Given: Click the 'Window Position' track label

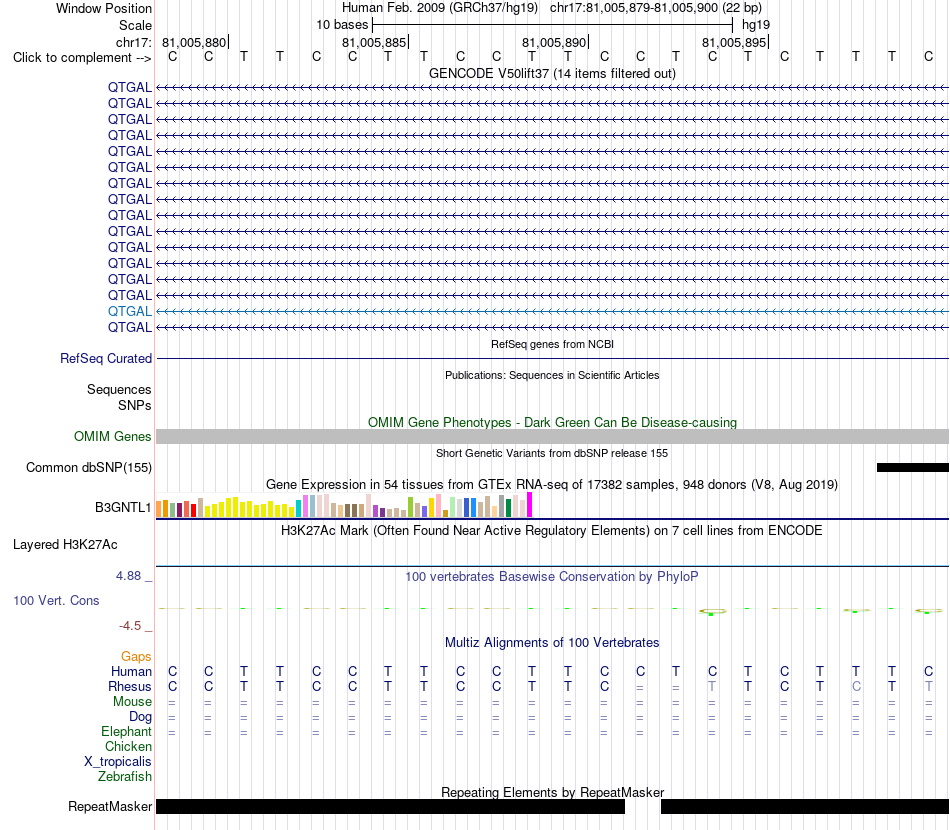Looking at the screenshot, I should click(x=104, y=8).
